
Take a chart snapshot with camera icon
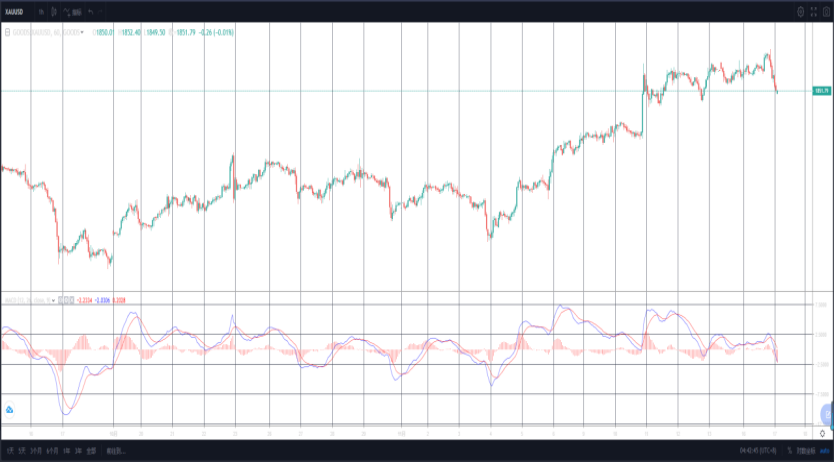[827, 12]
